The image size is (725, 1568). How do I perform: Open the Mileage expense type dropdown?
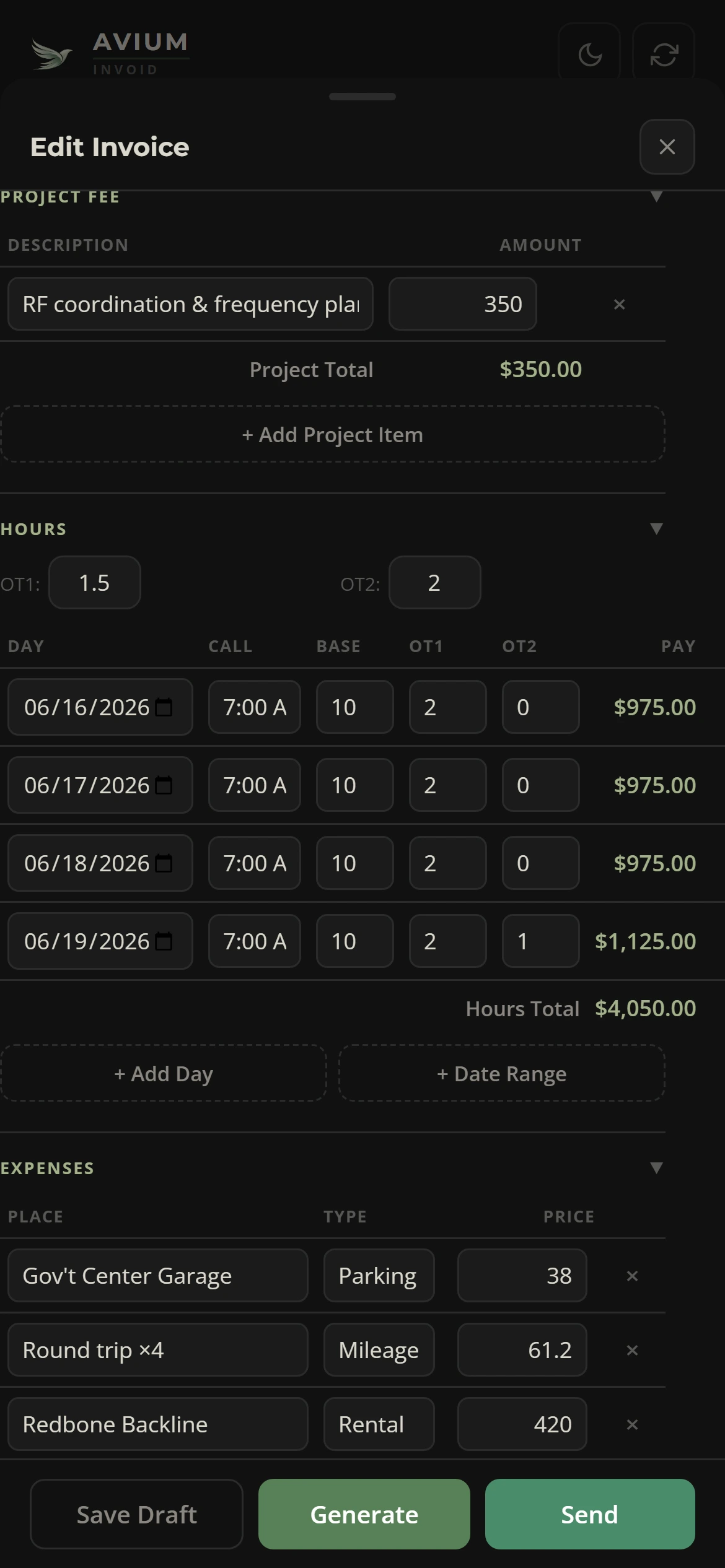tap(379, 1350)
